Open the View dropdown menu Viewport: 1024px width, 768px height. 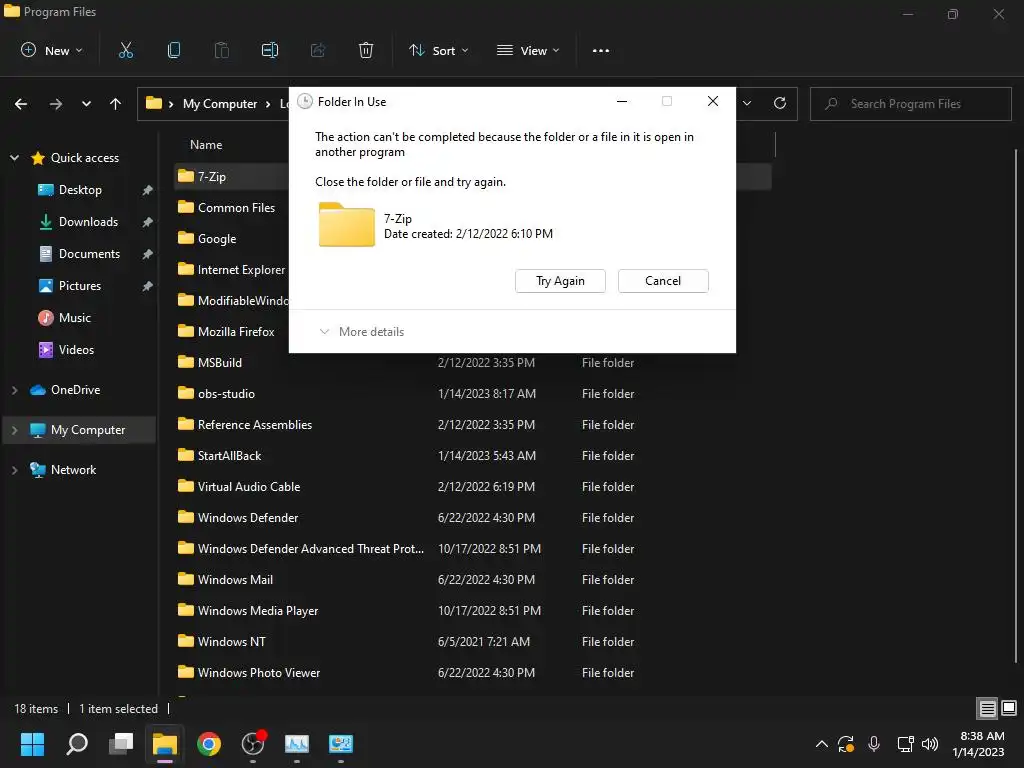(528, 50)
